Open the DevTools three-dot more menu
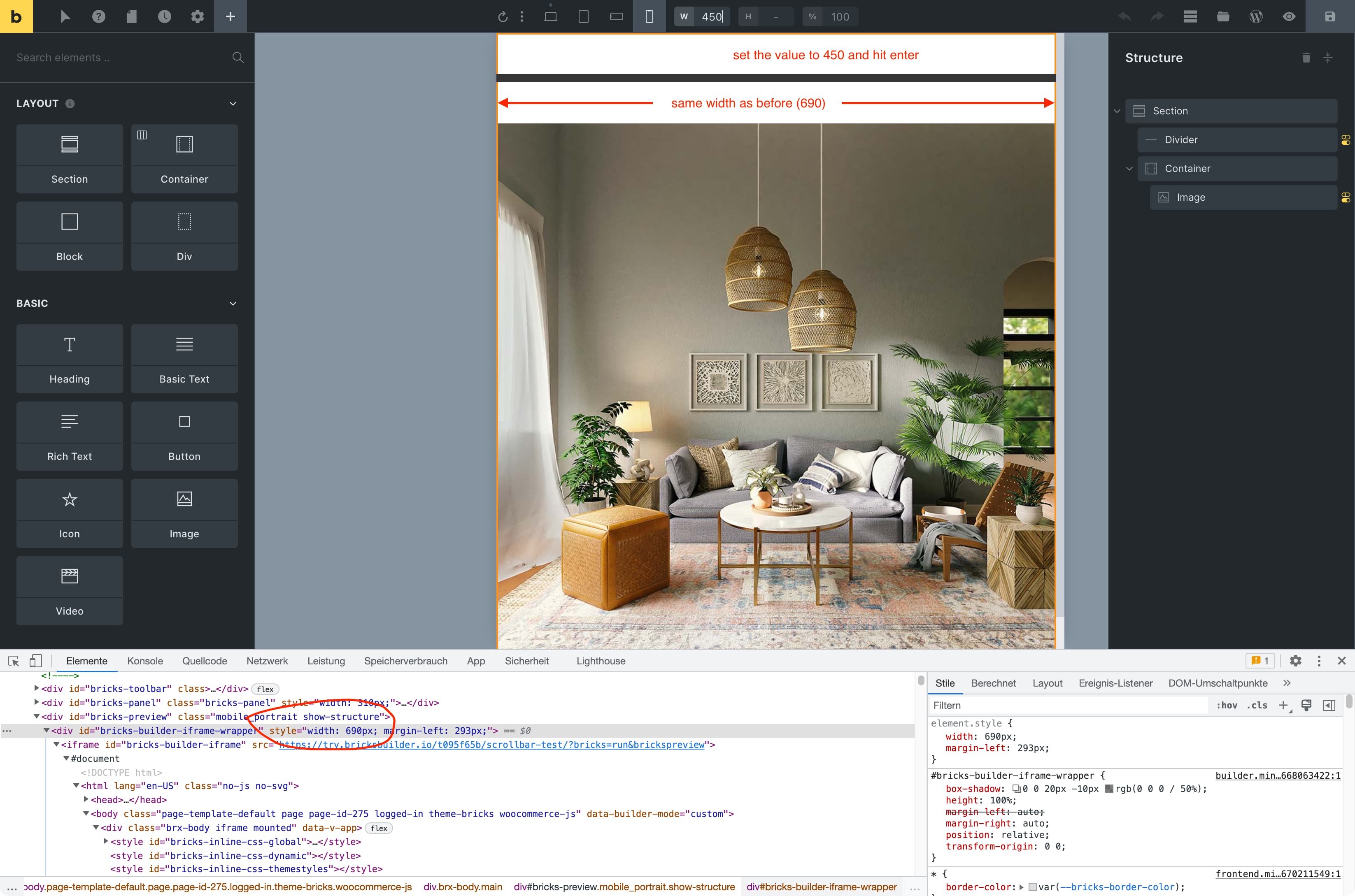1355x896 pixels. pyautogui.click(x=1319, y=661)
